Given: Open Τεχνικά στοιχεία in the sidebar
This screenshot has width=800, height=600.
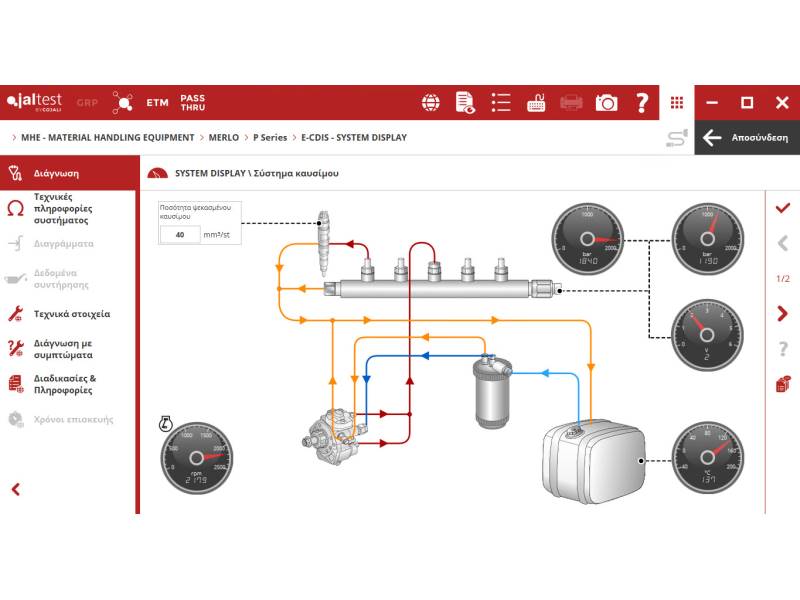Looking at the screenshot, I should (x=72, y=314).
